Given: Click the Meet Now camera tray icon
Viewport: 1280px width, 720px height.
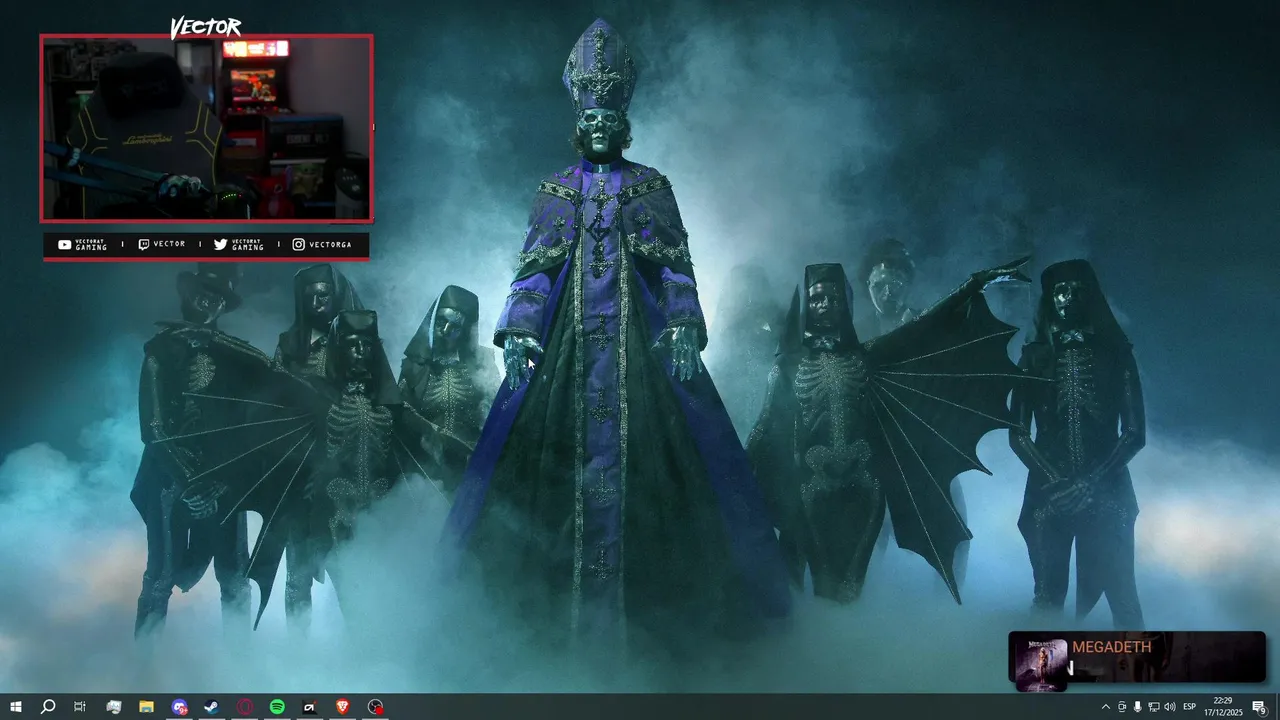Looking at the screenshot, I should (x=1122, y=707).
